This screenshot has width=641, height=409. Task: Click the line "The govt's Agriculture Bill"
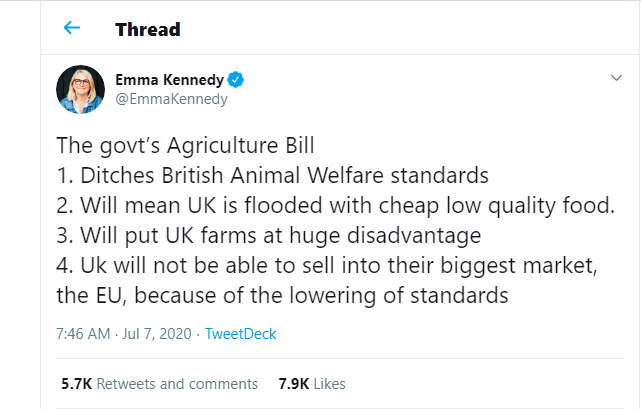(186, 146)
